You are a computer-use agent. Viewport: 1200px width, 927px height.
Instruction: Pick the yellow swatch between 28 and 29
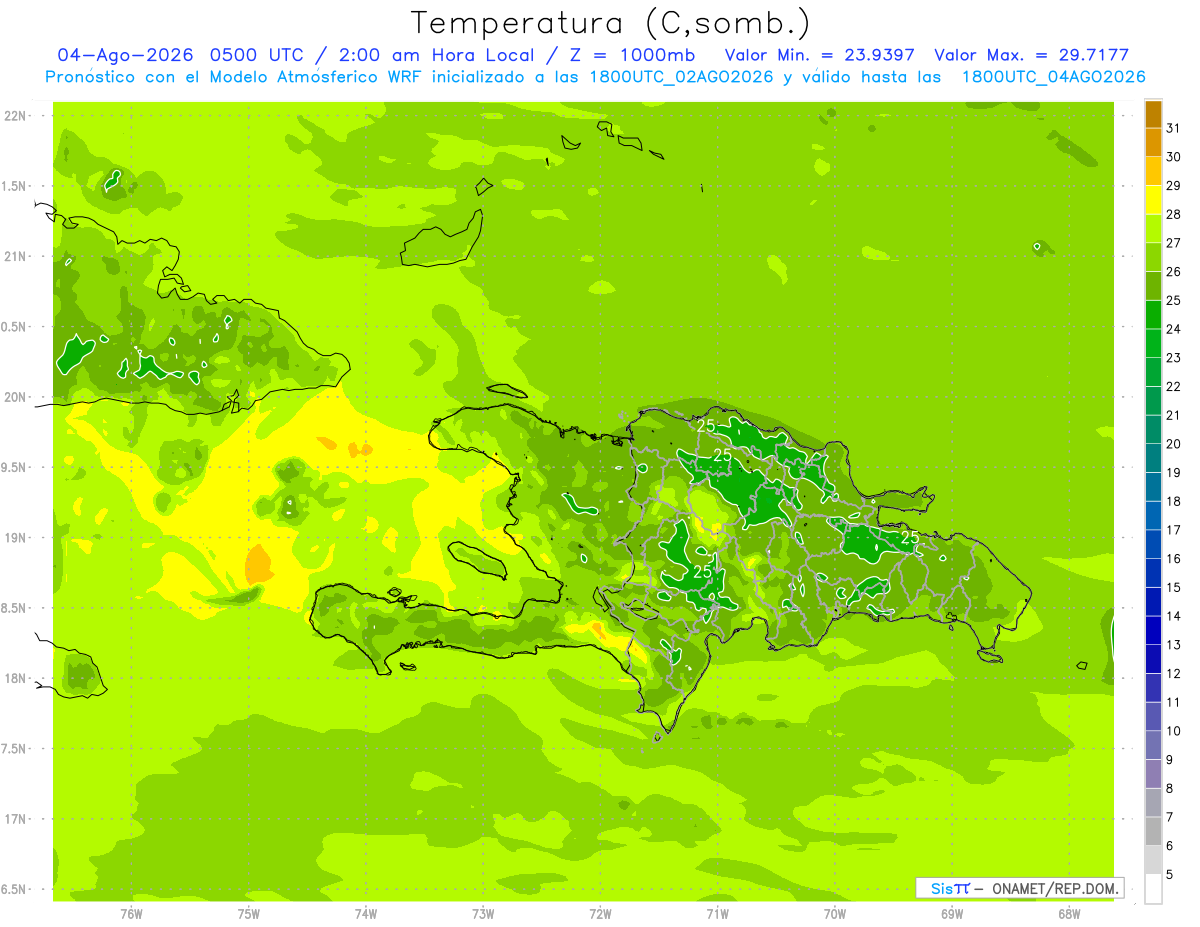pyautogui.click(x=1153, y=200)
